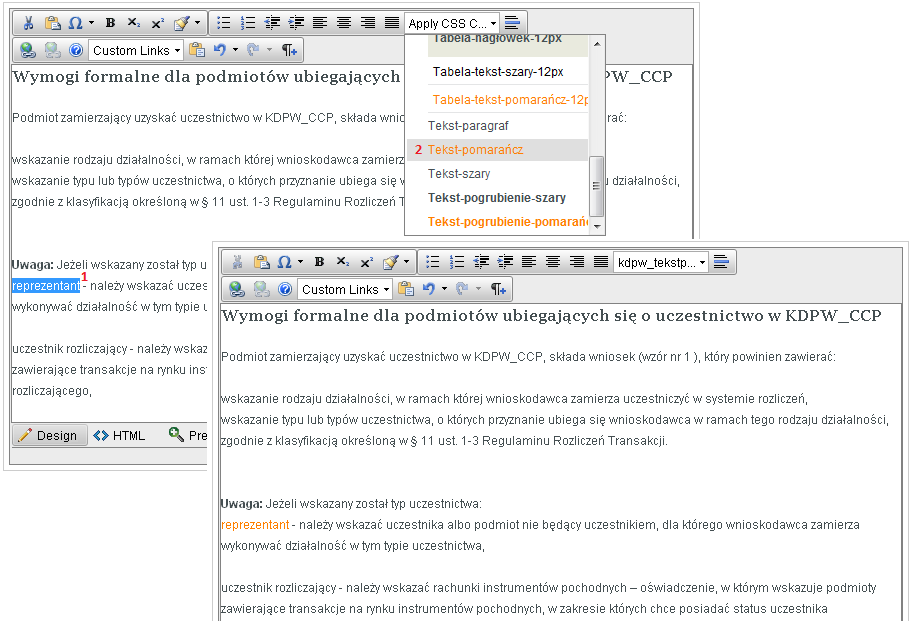Click Remove Link icon in back editor
This screenshot has height=621, width=921.
tap(52, 50)
